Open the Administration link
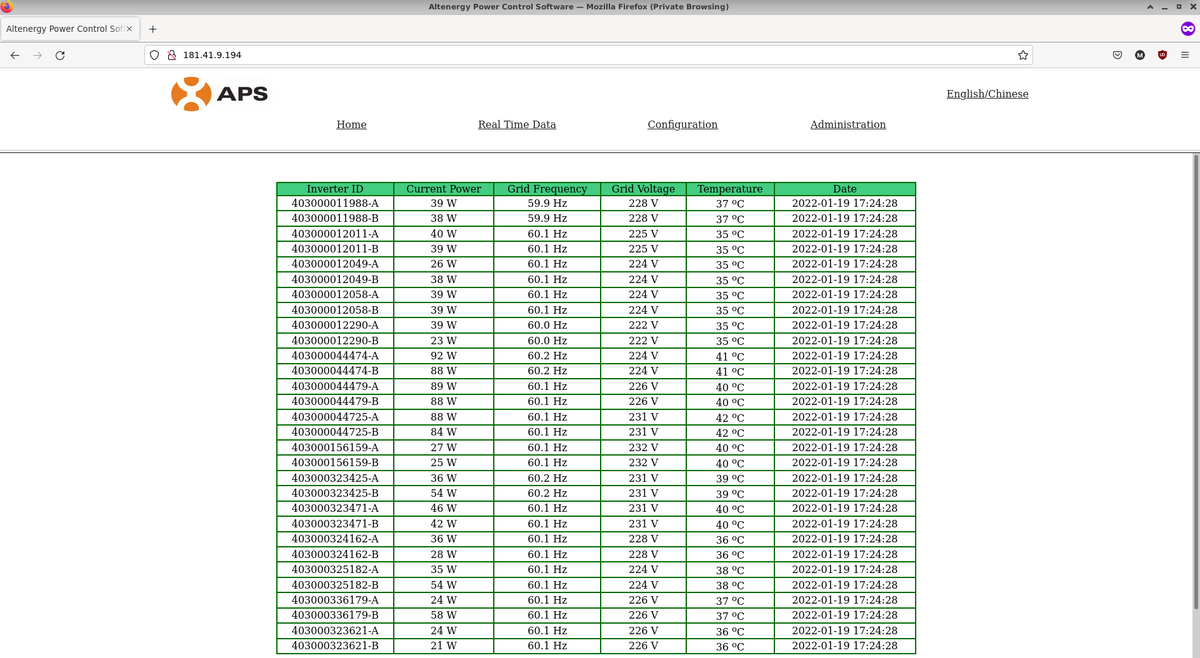 (848, 125)
